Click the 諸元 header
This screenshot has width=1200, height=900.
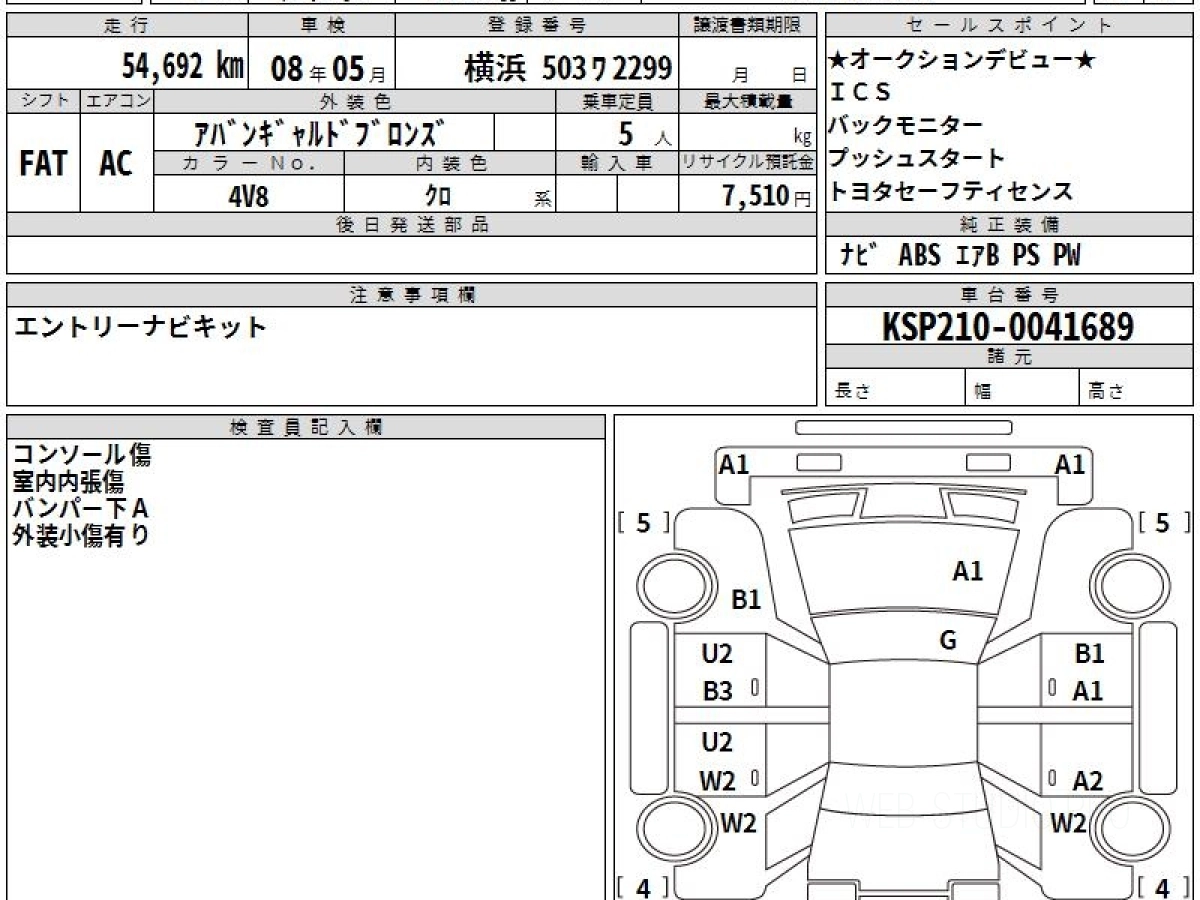(1009, 357)
